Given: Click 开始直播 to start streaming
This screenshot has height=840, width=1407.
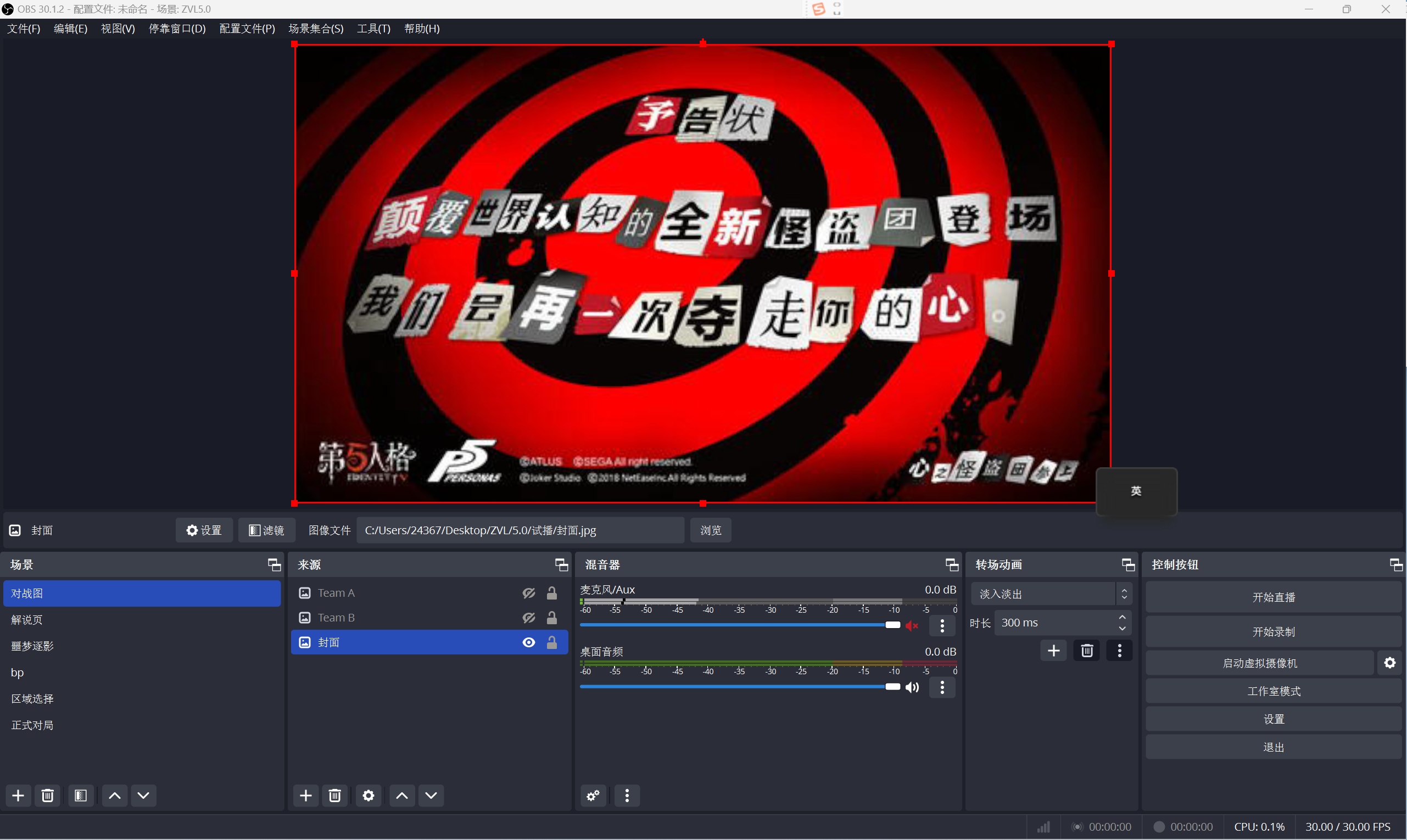Looking at the screenshot, I should [x=1274, y=597].
